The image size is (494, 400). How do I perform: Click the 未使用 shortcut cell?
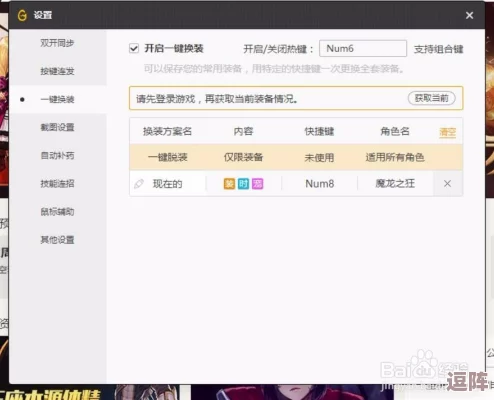[x=319, y=157]
